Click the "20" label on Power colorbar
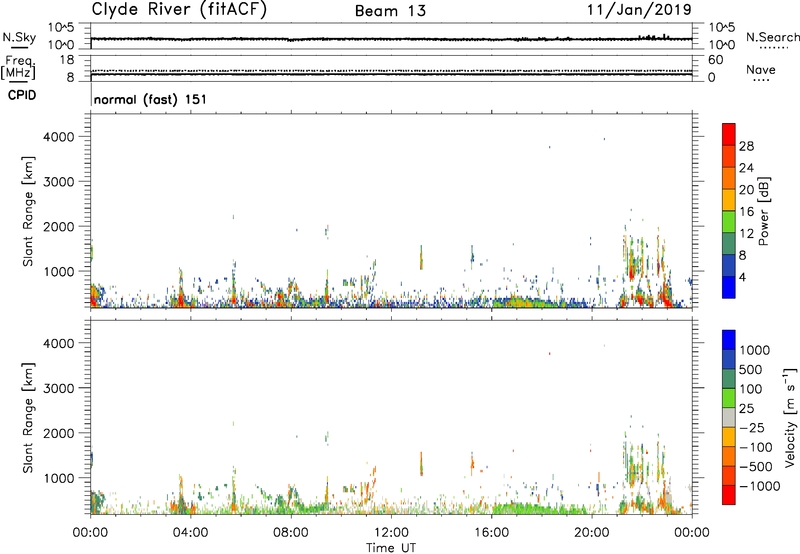The image size is (800, 554). click(x=746, y=190)
